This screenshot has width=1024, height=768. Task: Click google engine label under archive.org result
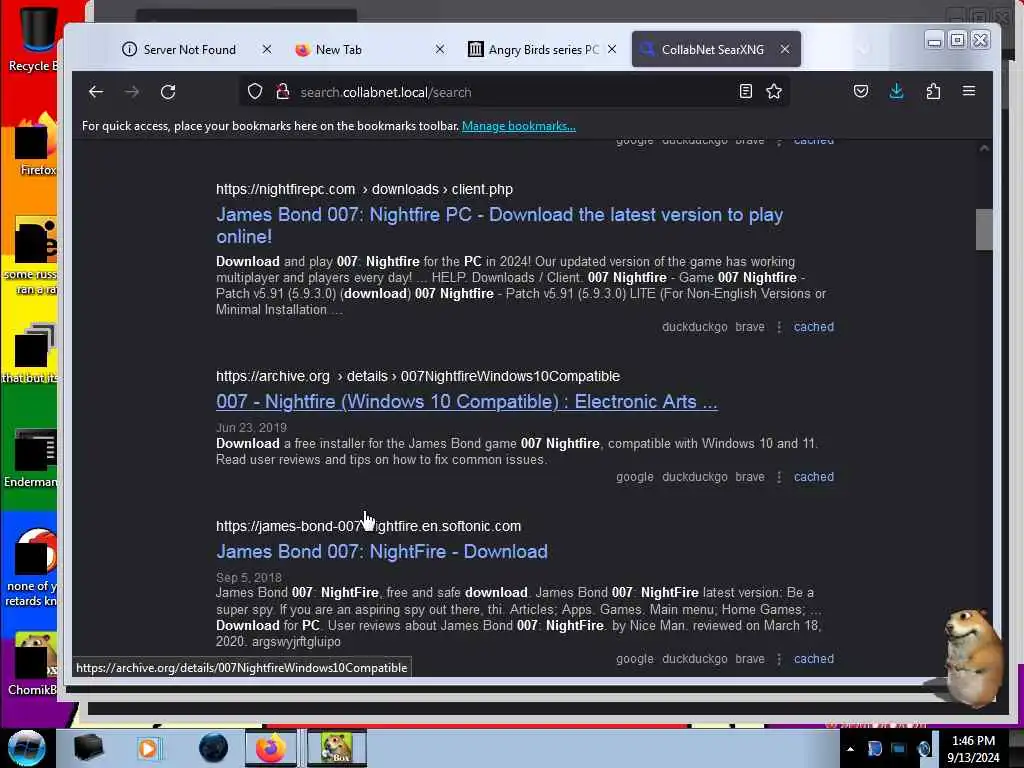coord(635,477)
